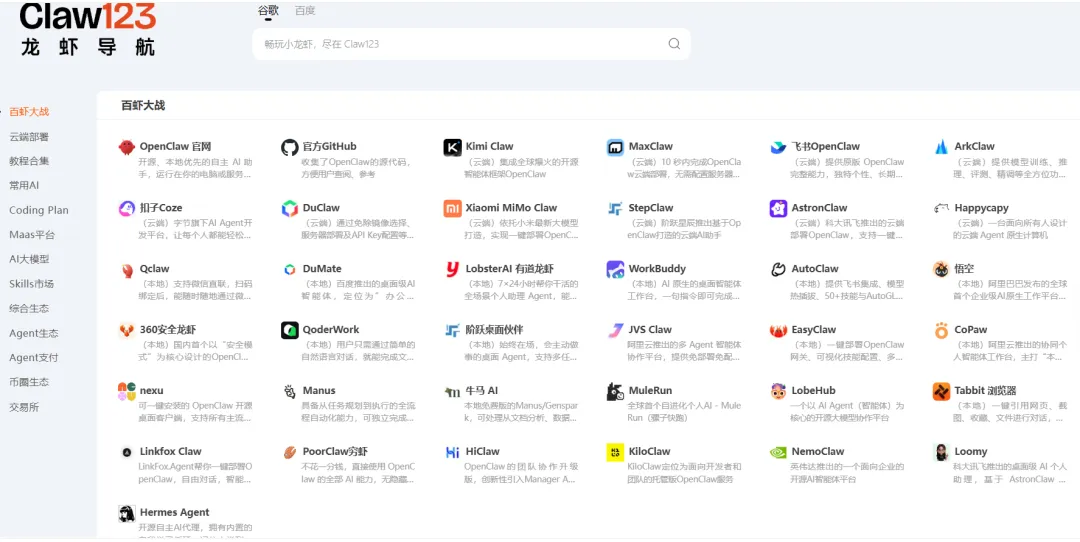Viewport: 1080px width, 542px height.
Task: Open the Loomy link title
Action: click(970, 452)
